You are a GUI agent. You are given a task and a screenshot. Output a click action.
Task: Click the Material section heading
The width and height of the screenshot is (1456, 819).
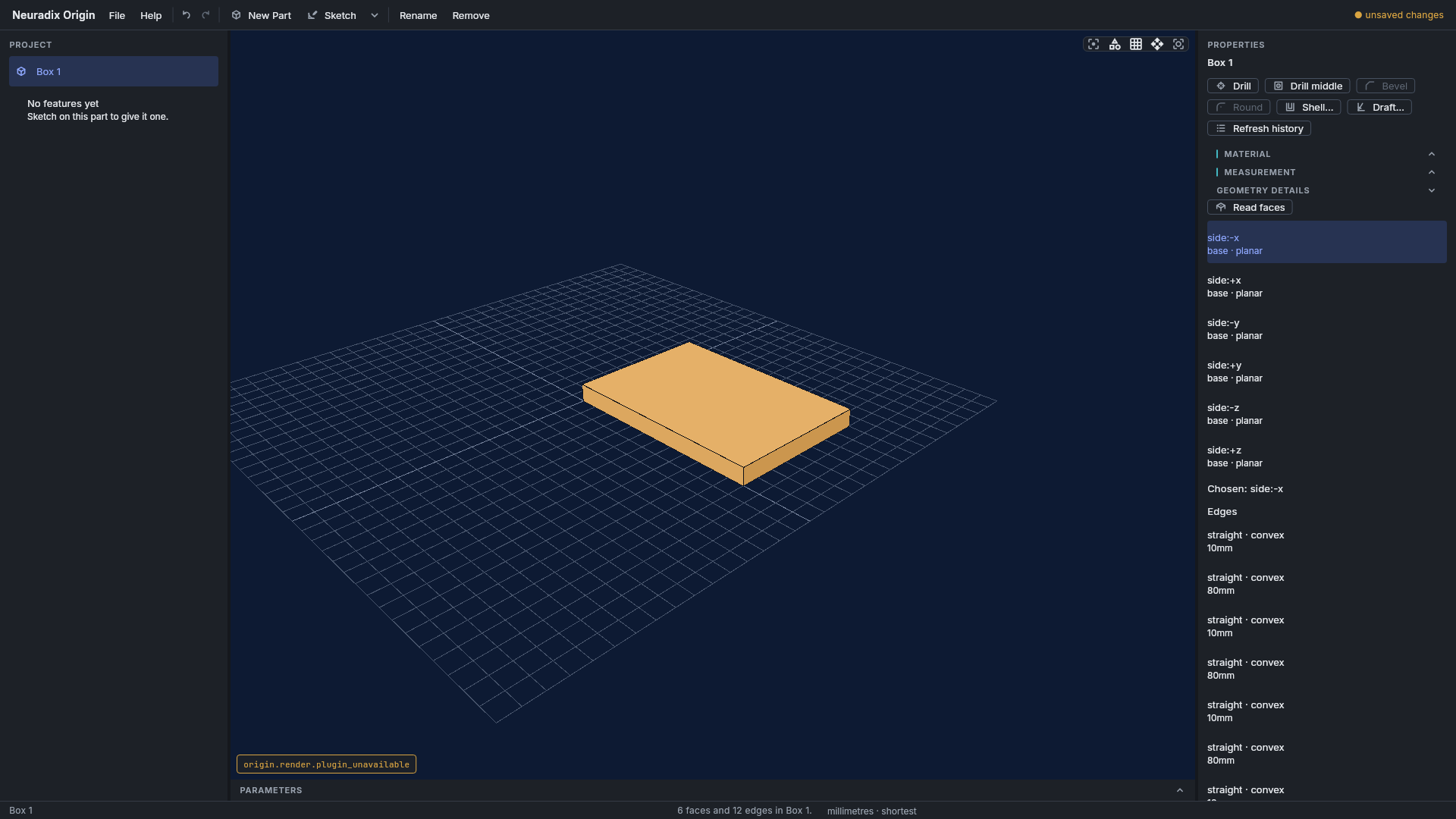click(1247, 154)
